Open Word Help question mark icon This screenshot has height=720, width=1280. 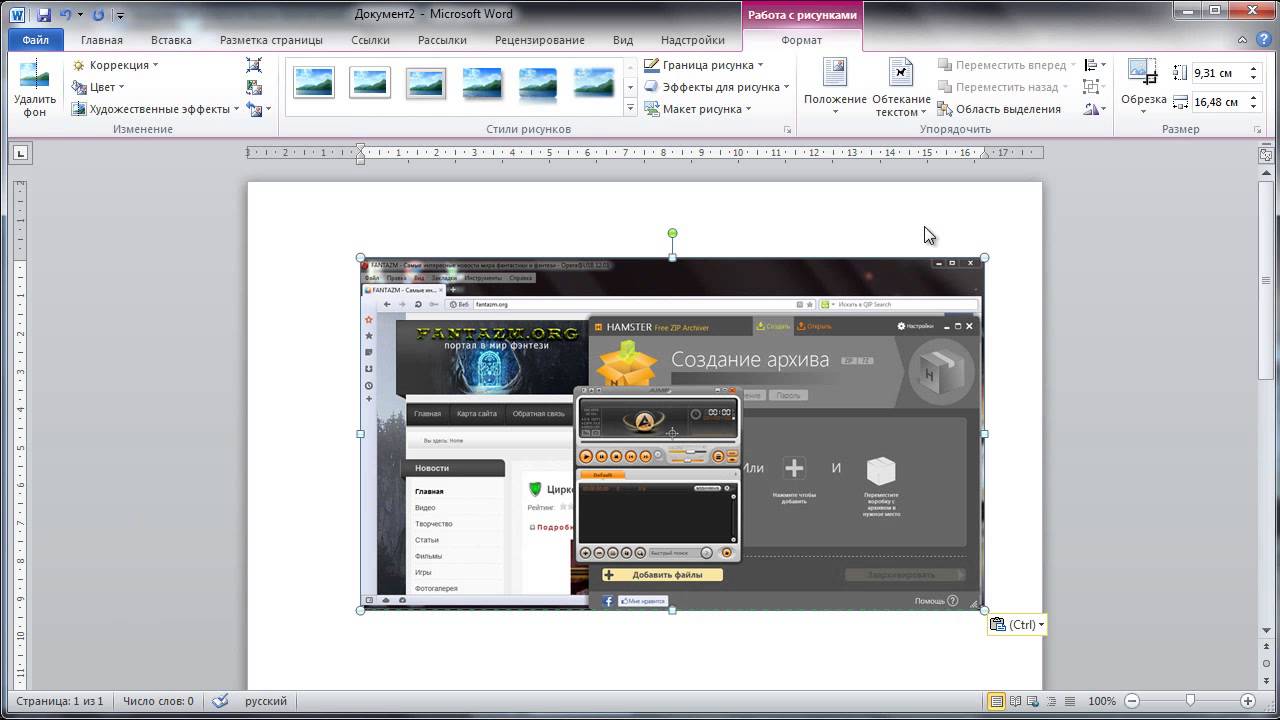(x=1264, y=40)
